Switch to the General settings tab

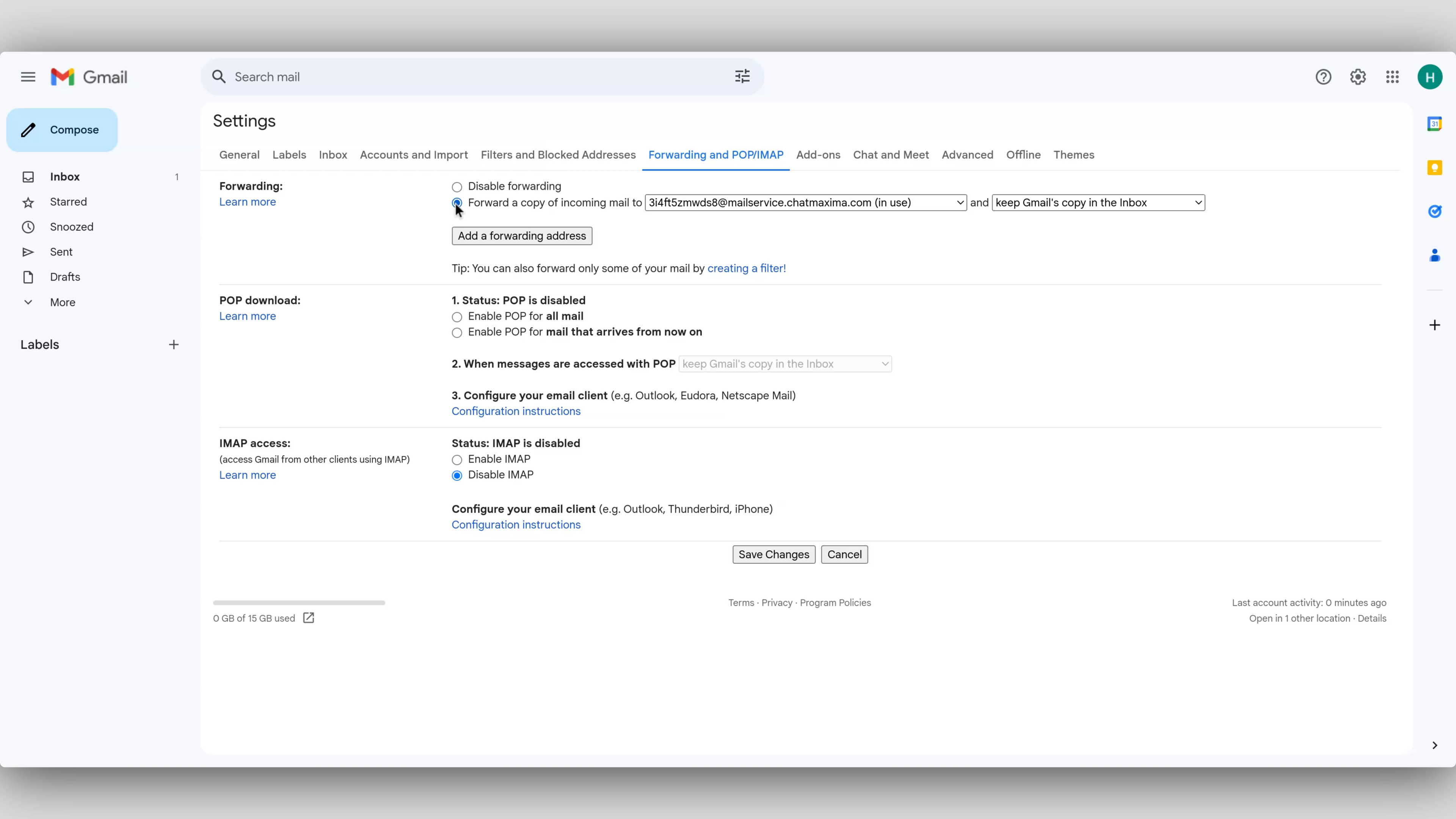[x=238, y=154]
